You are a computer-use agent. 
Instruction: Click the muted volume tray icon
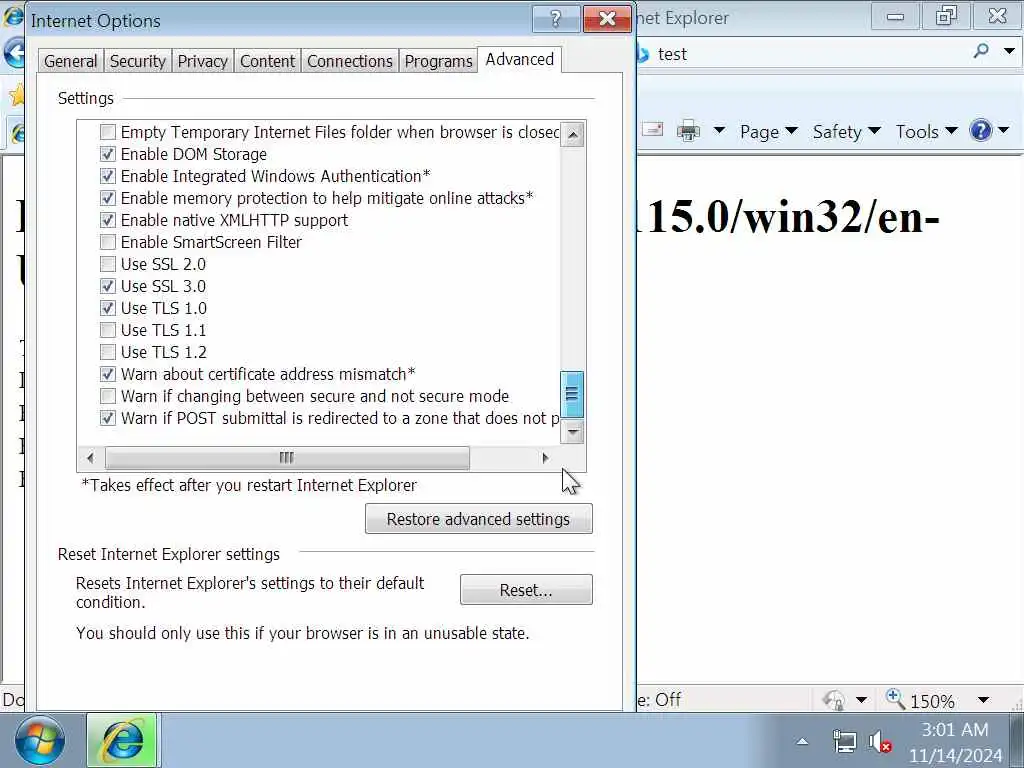tap(880, 742)
